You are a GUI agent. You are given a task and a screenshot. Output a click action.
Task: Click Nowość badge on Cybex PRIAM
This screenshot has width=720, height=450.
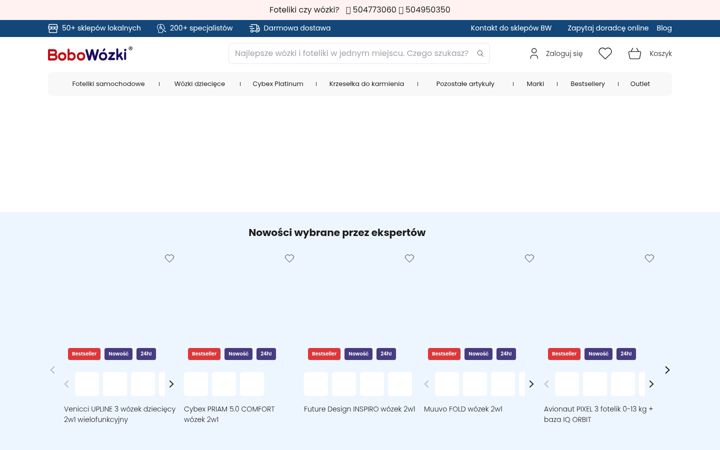point(238,354)
